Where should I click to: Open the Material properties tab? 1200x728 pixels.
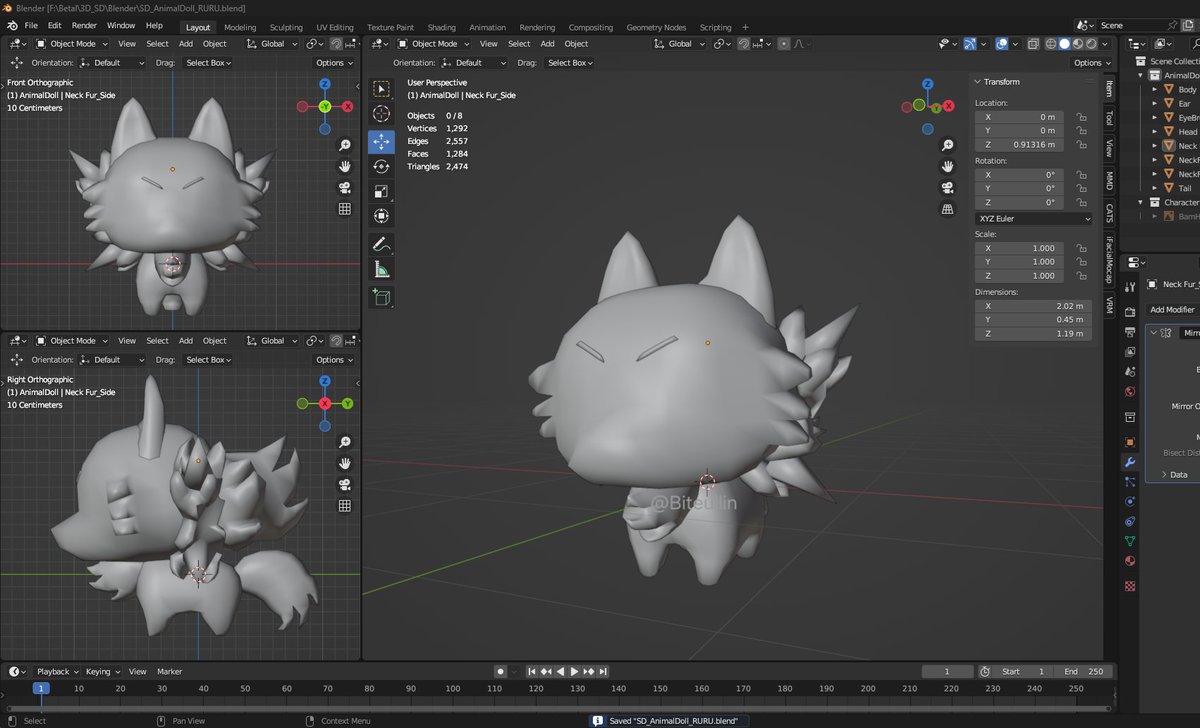point(1130,561)
